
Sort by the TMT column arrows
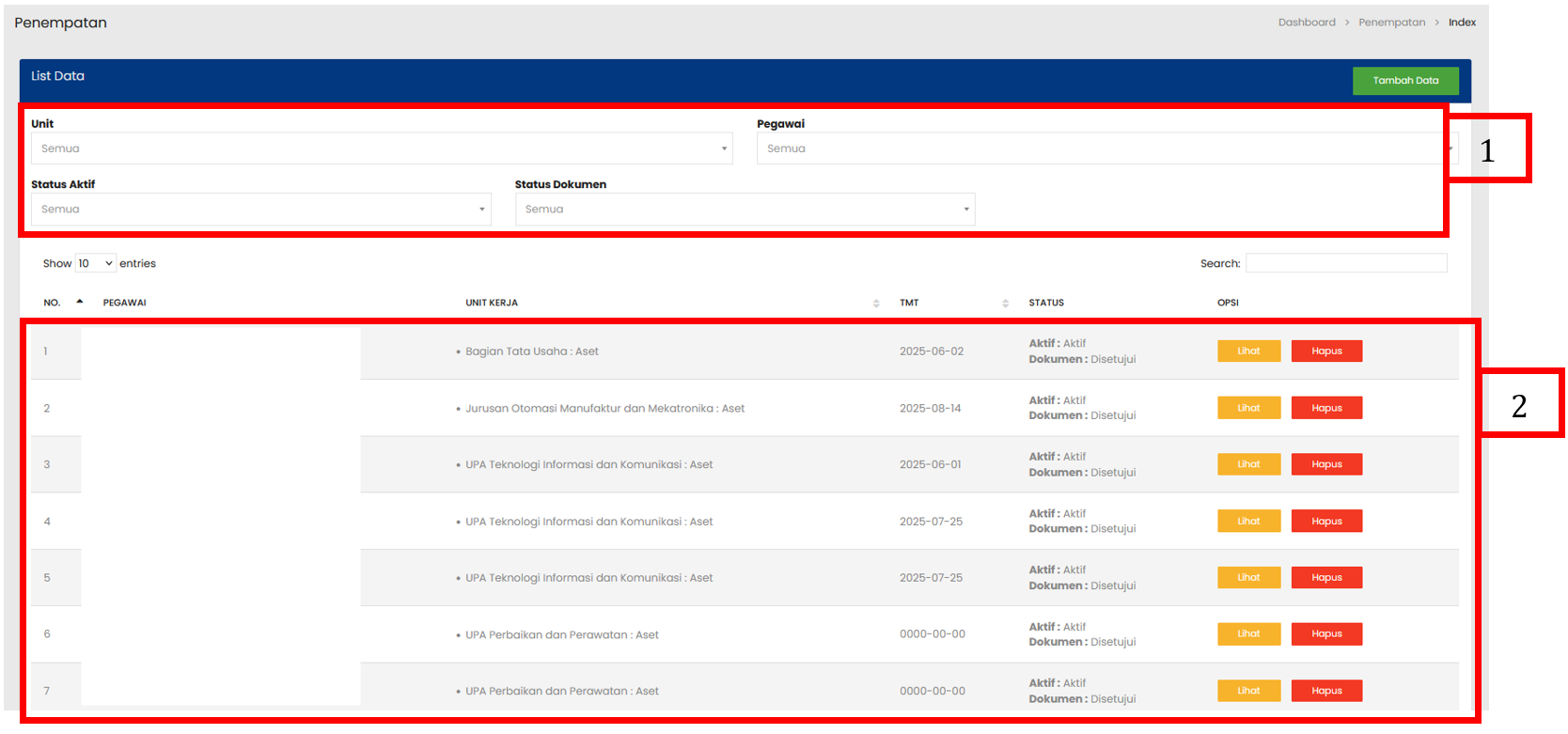point(1005,304)
